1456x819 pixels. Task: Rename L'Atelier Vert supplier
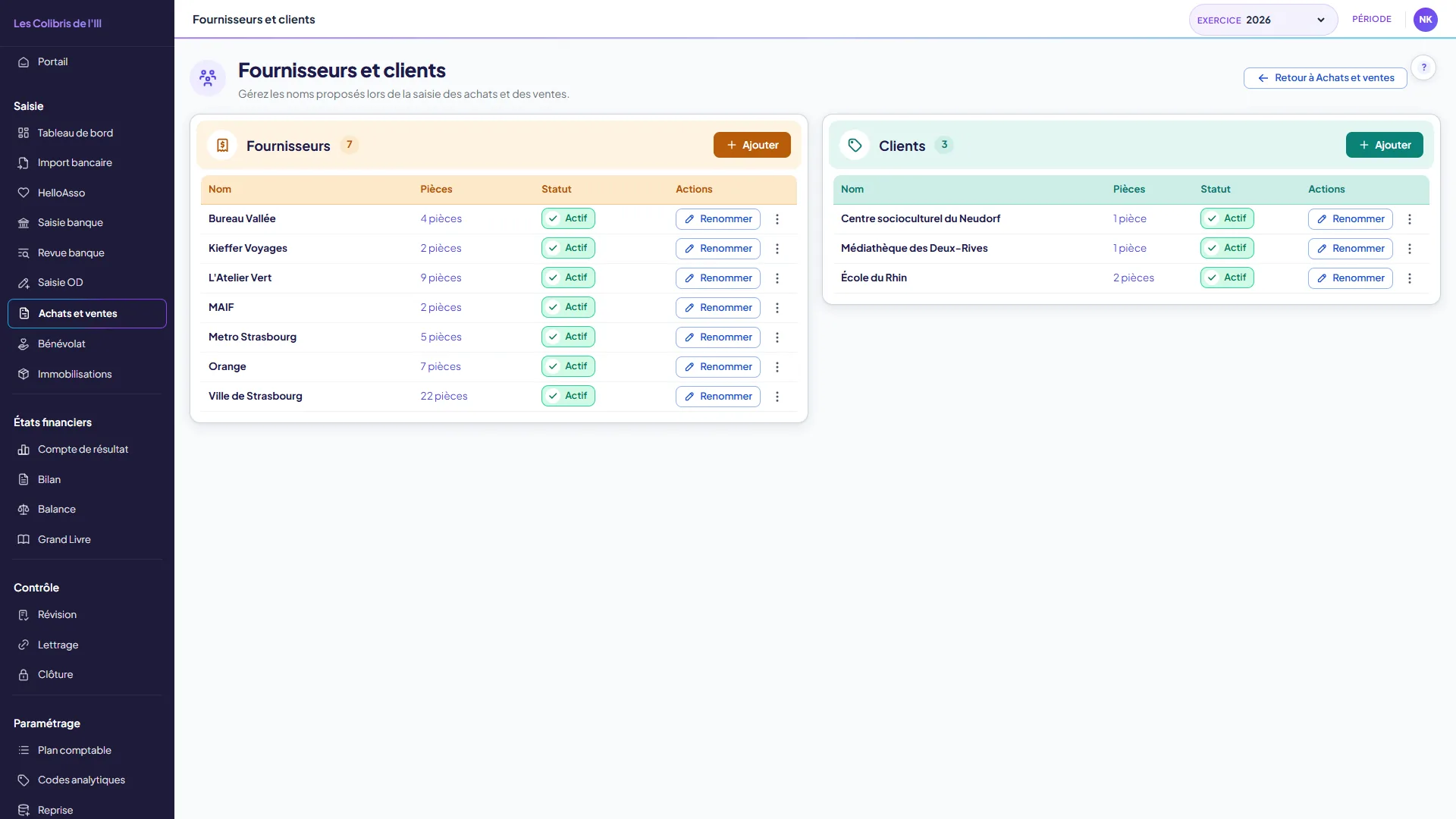(x=717, y=278)
